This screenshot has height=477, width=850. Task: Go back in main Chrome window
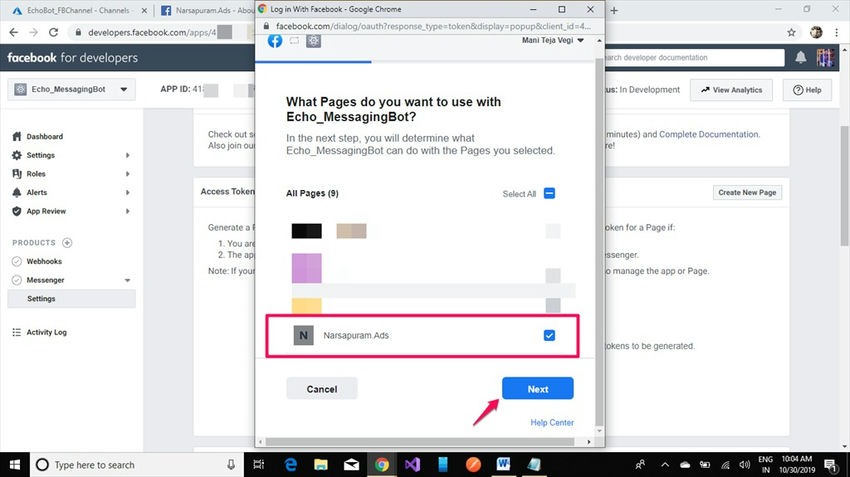14,33
